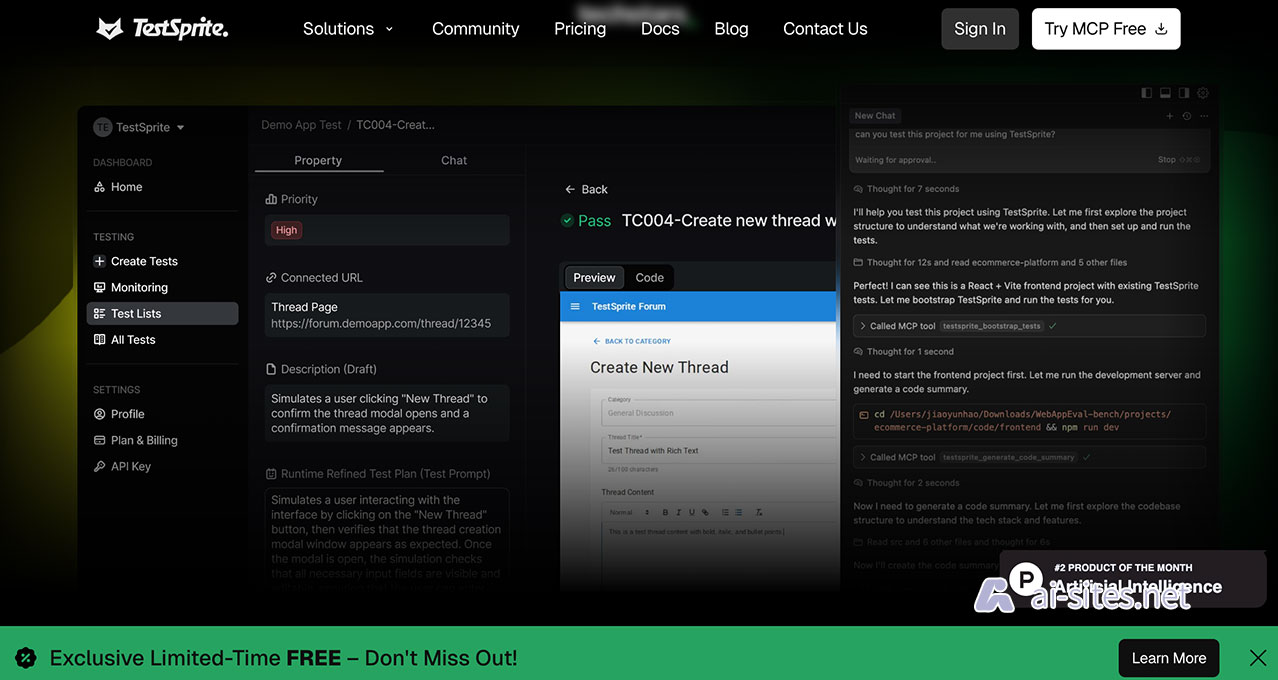Open Plan & Billing settings

coord(144,440)
